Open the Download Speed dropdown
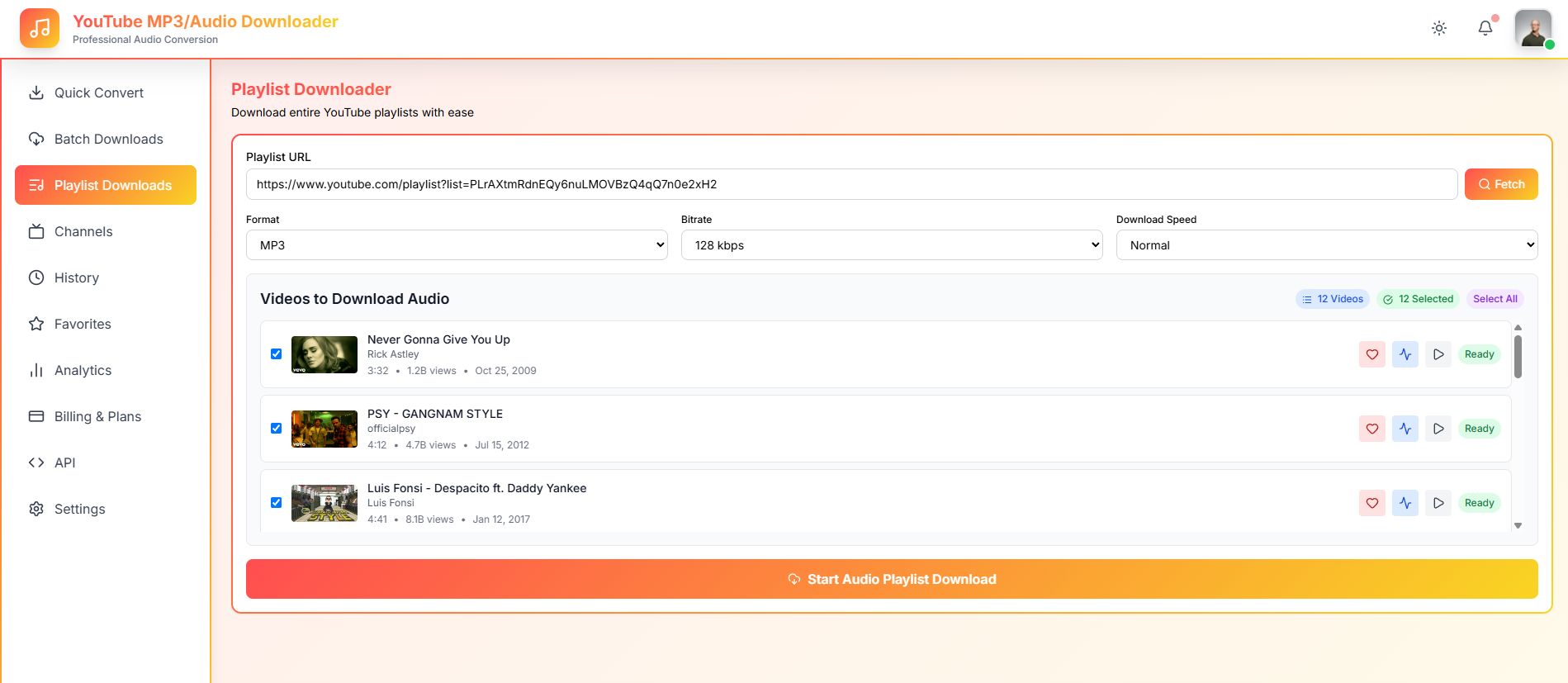Screen dimensions: 1568x683 (1327, 245)
